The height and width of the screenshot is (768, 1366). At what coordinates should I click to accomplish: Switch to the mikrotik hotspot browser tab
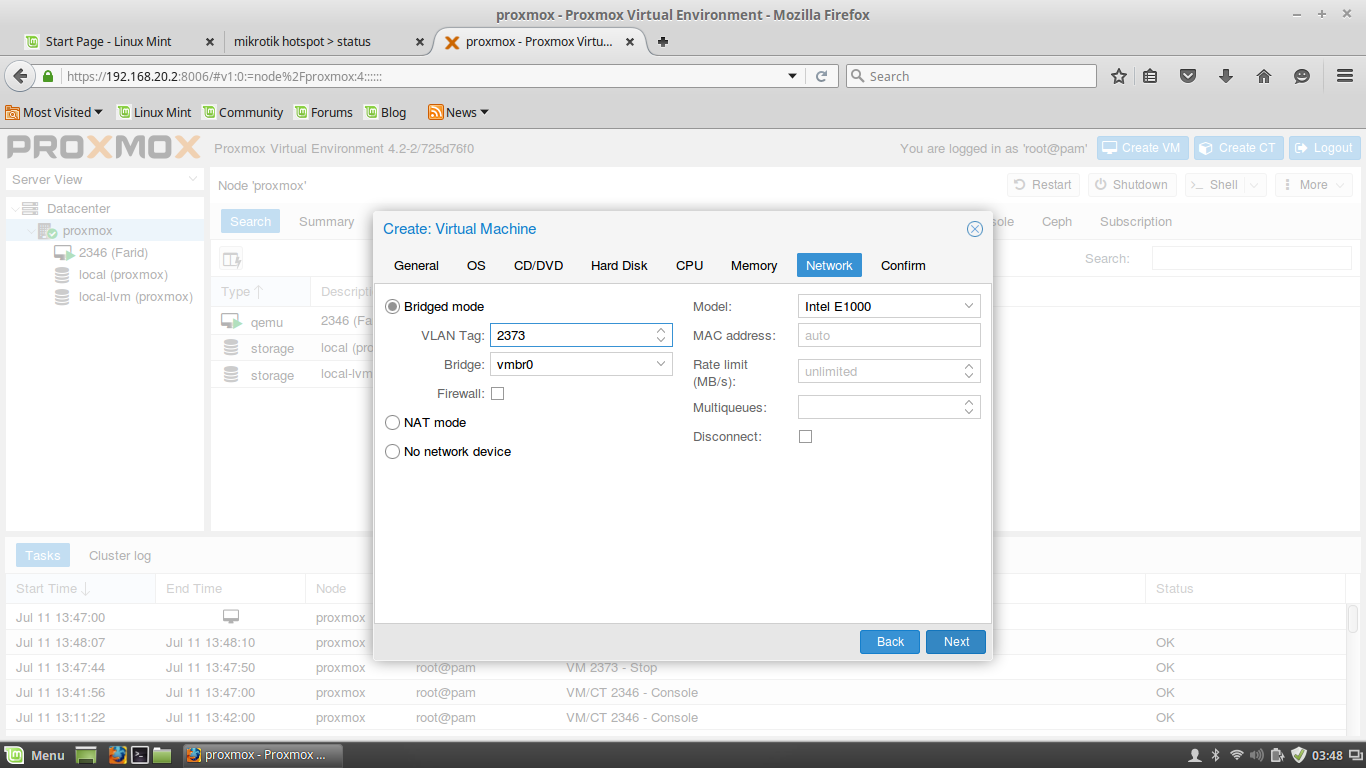click(x=324, y=42)
